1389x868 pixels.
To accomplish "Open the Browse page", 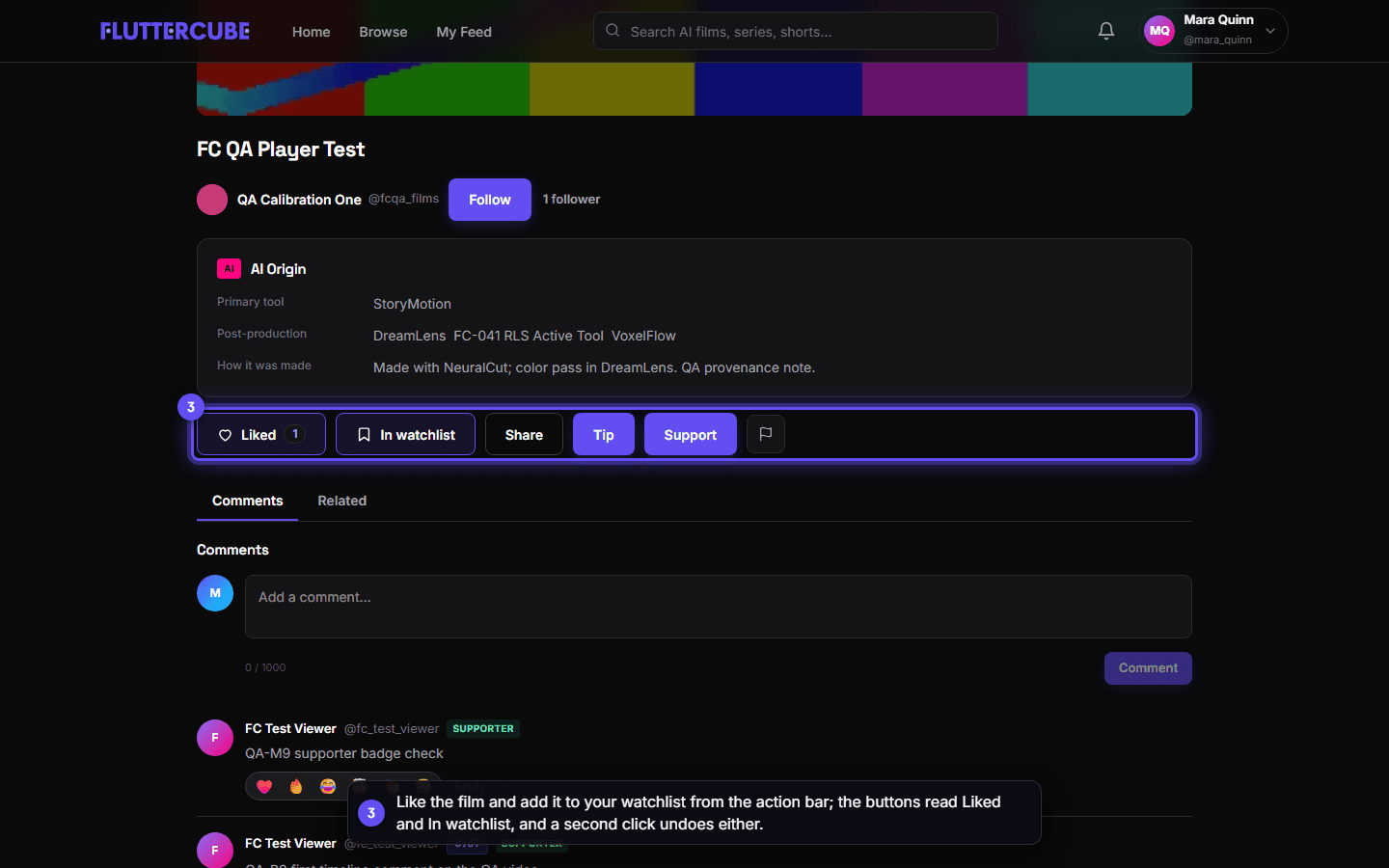I will coord(383,32).
